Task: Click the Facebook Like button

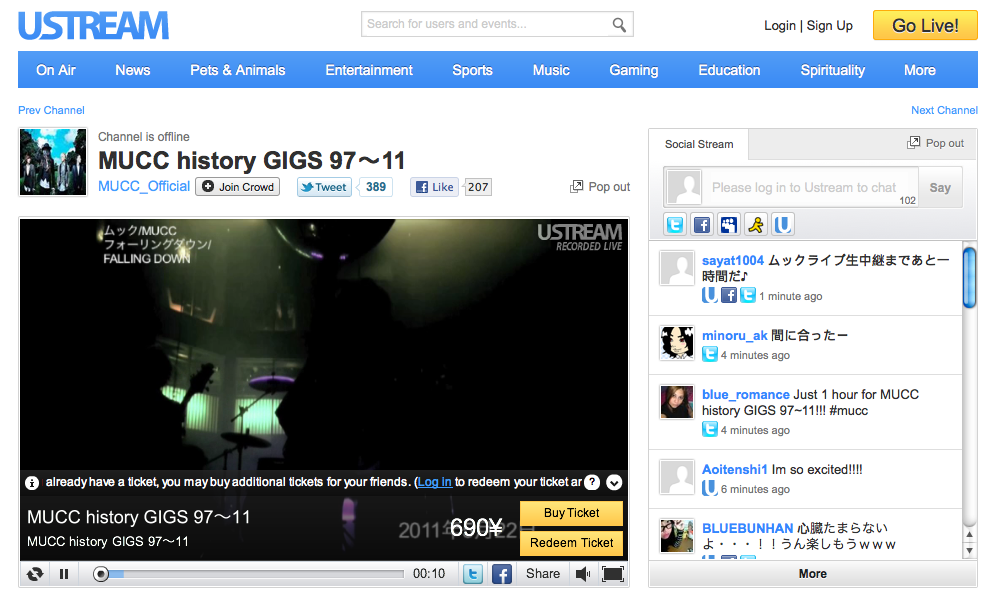Action: (434, 187)
